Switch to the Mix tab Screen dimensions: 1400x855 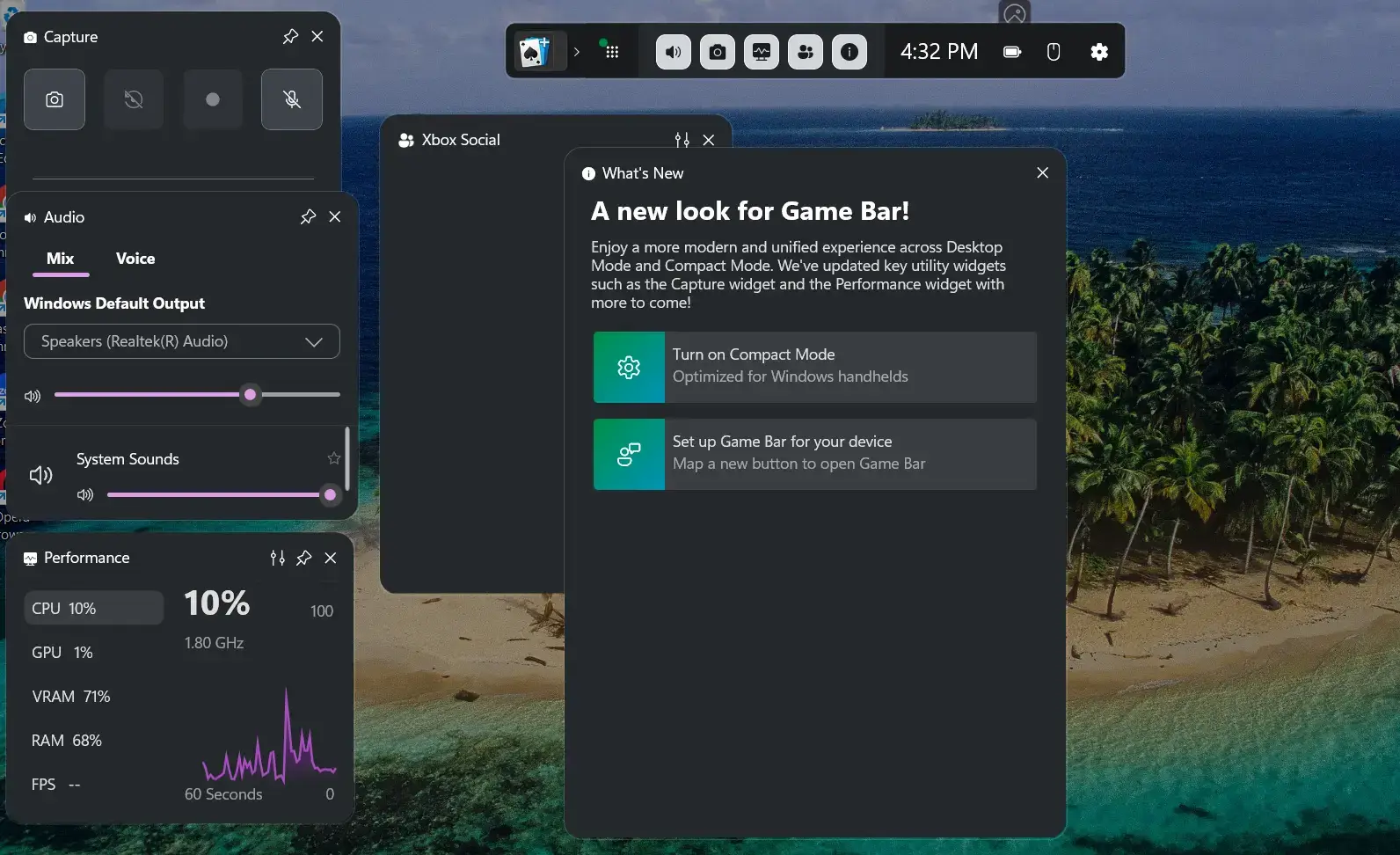(61, 259)
